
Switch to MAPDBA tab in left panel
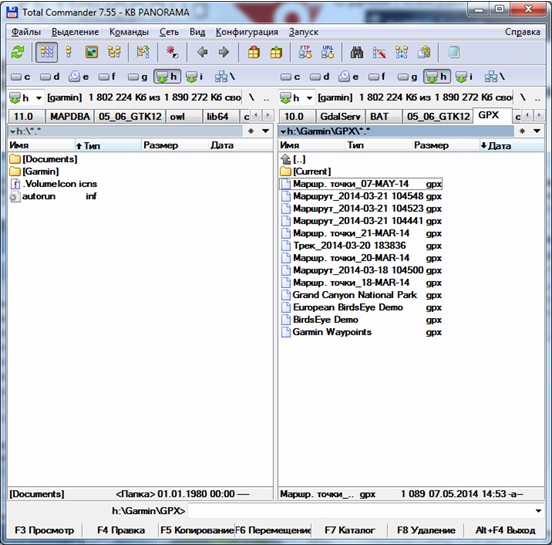(70, 117)
